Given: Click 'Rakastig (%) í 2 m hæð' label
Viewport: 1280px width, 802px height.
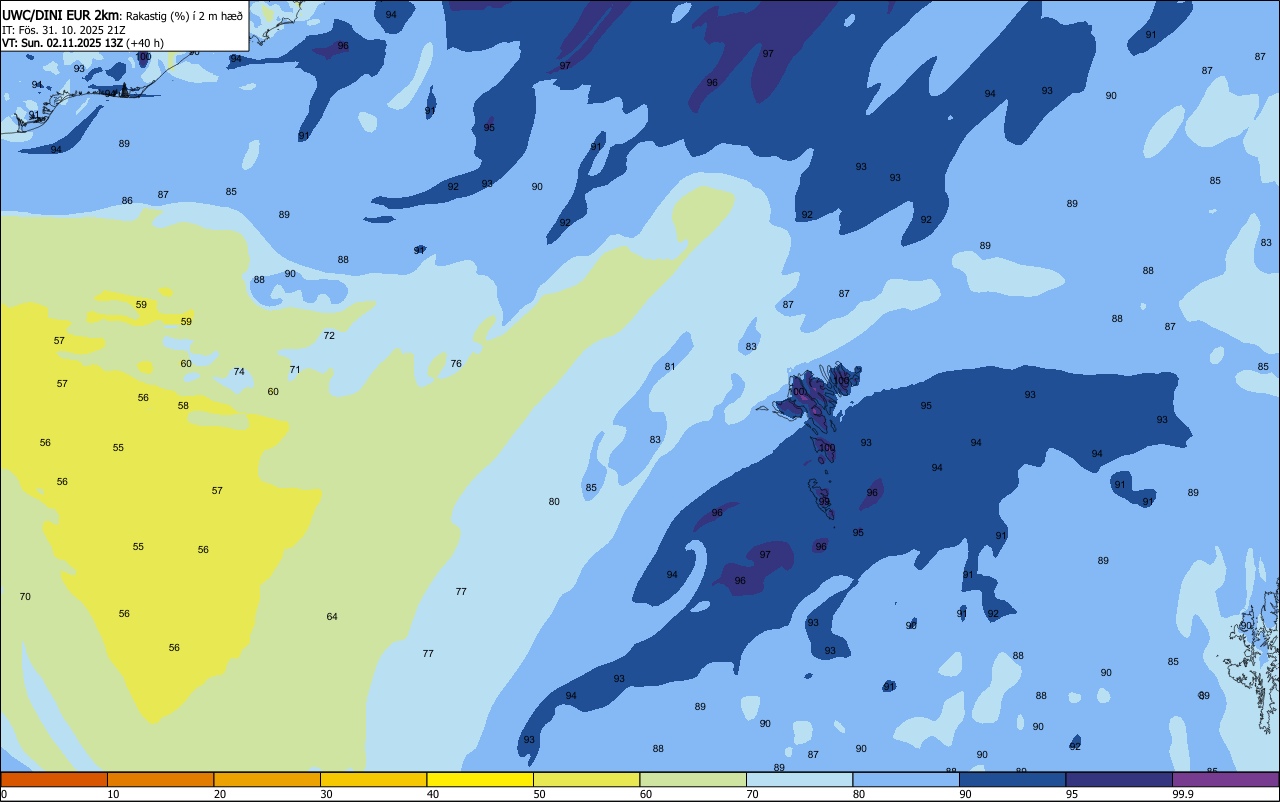Looking at the screenshot, I should (184, 16).
